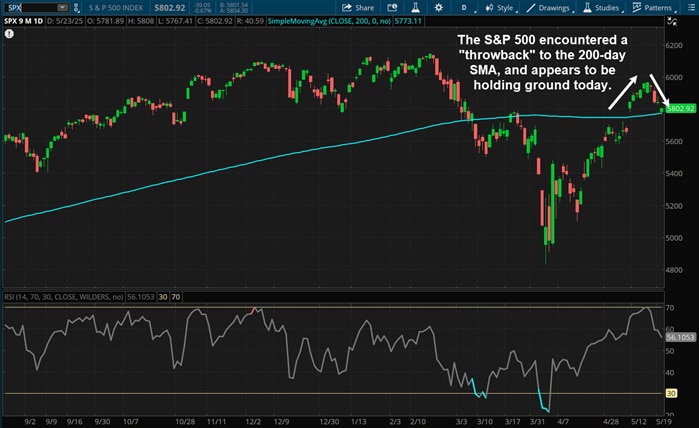Click the low value L: 5767.41
This screenshot has height=428, width=699.
click(x=175, y=21)
